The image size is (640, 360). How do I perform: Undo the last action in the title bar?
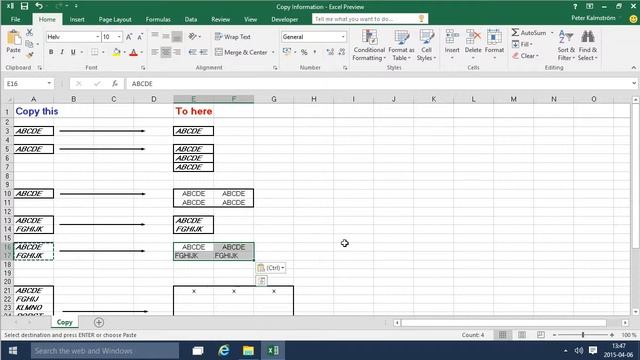click(x=39, y=6)
